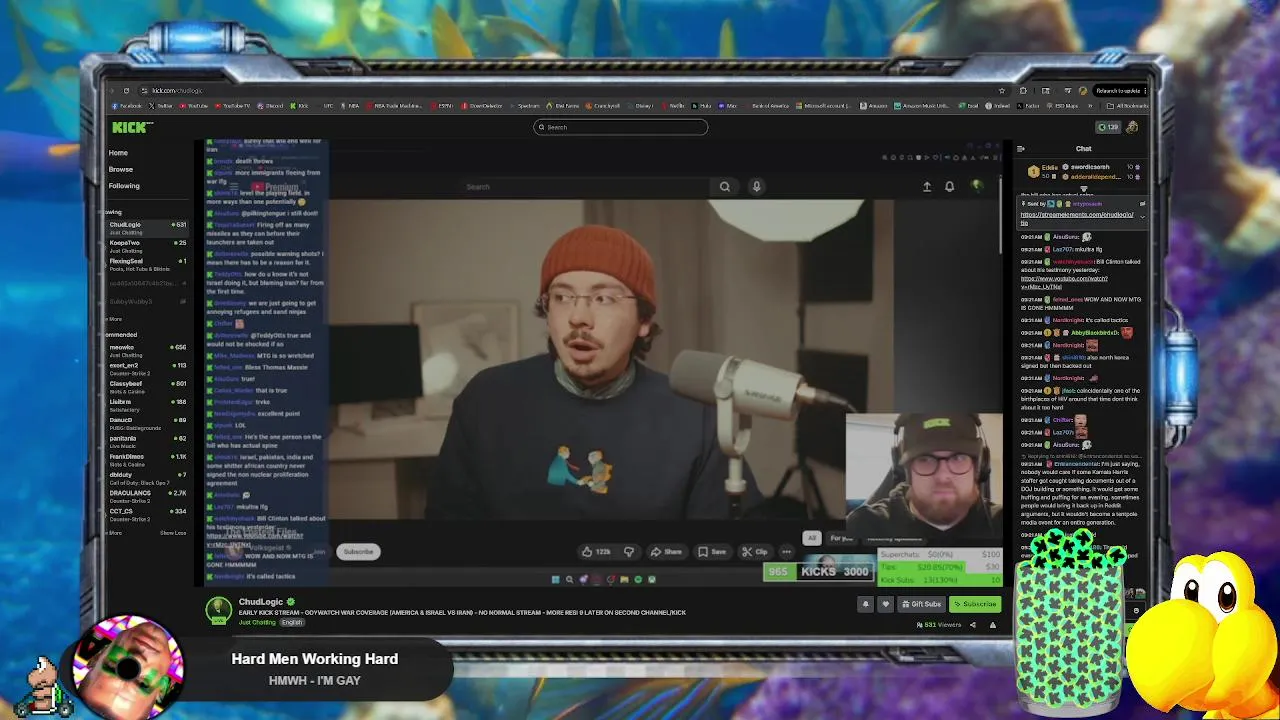
Task: Open the YouTube browser bookmark
Action: click(194, 105)
